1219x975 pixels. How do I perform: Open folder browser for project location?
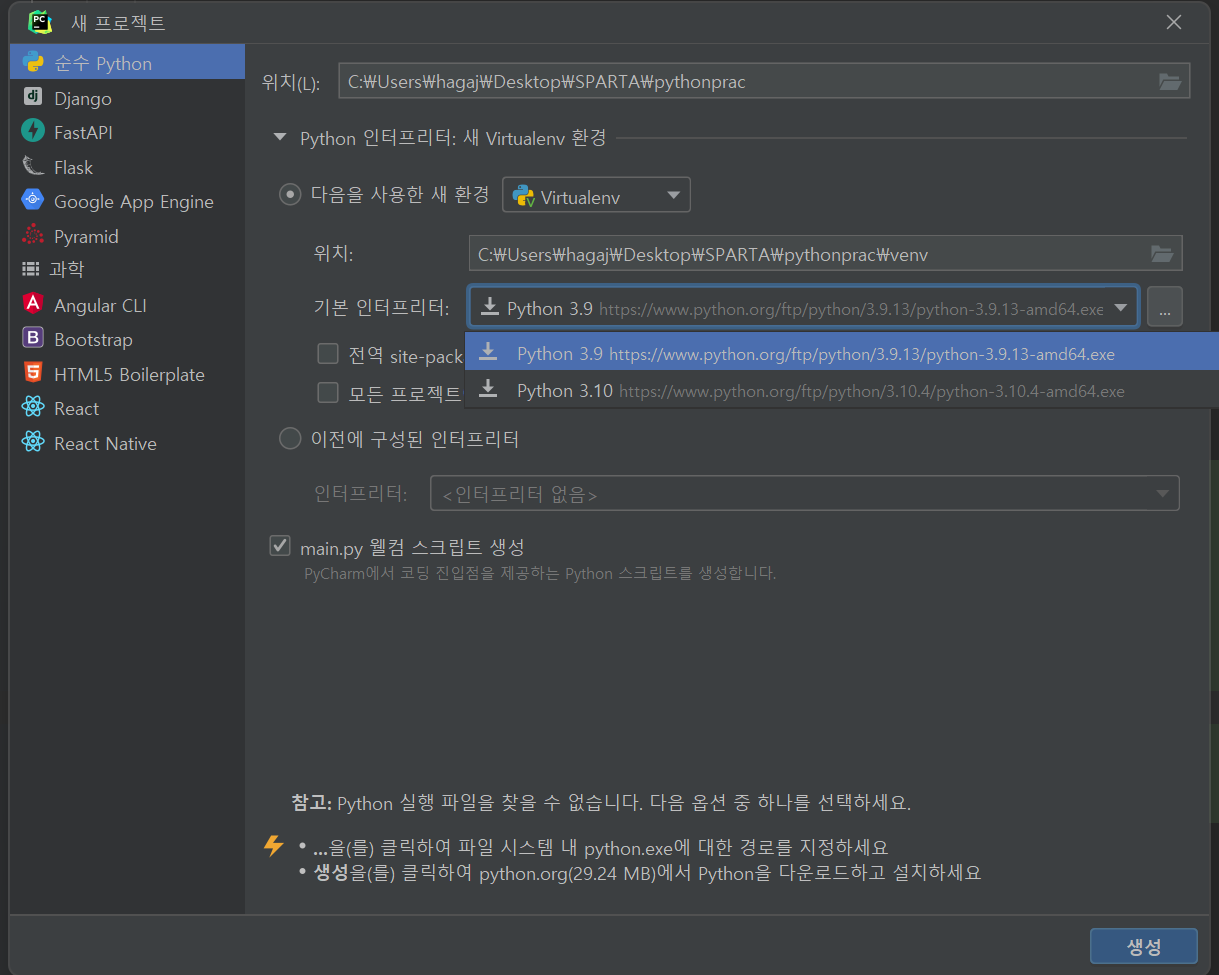click(x=1170, y=82)
